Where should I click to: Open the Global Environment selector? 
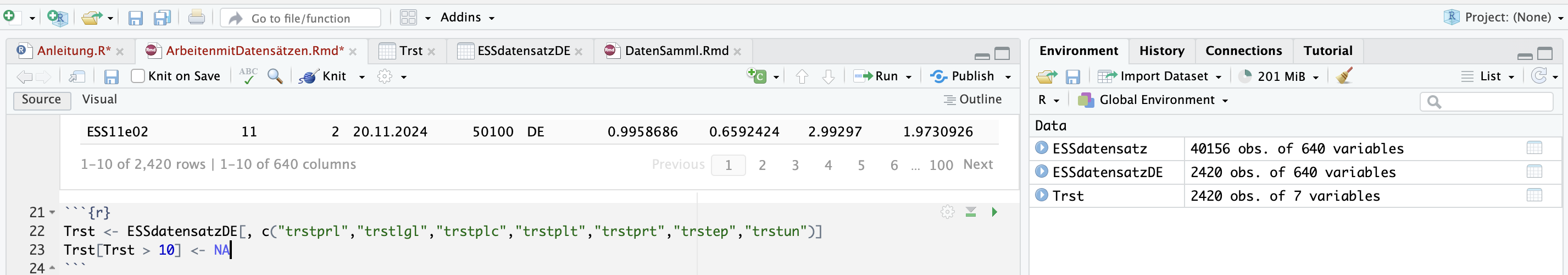[x=1153, y=100]
